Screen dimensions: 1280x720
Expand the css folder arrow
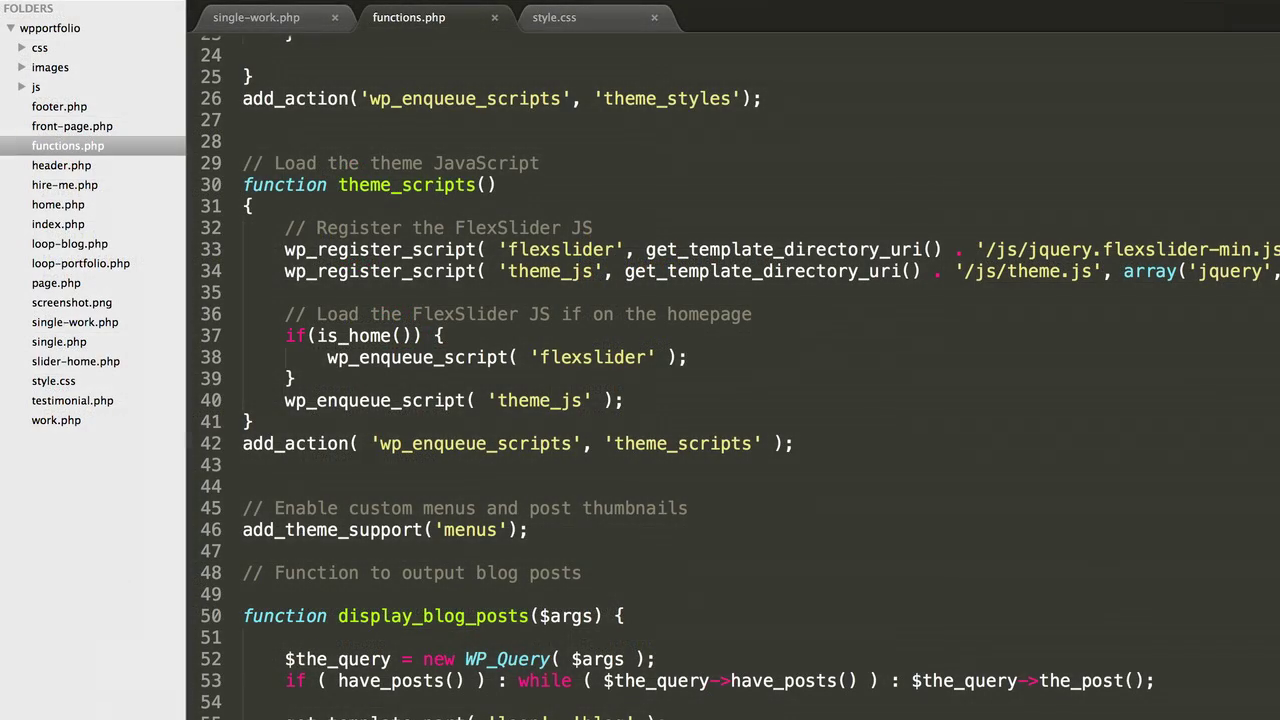(22, 47)
